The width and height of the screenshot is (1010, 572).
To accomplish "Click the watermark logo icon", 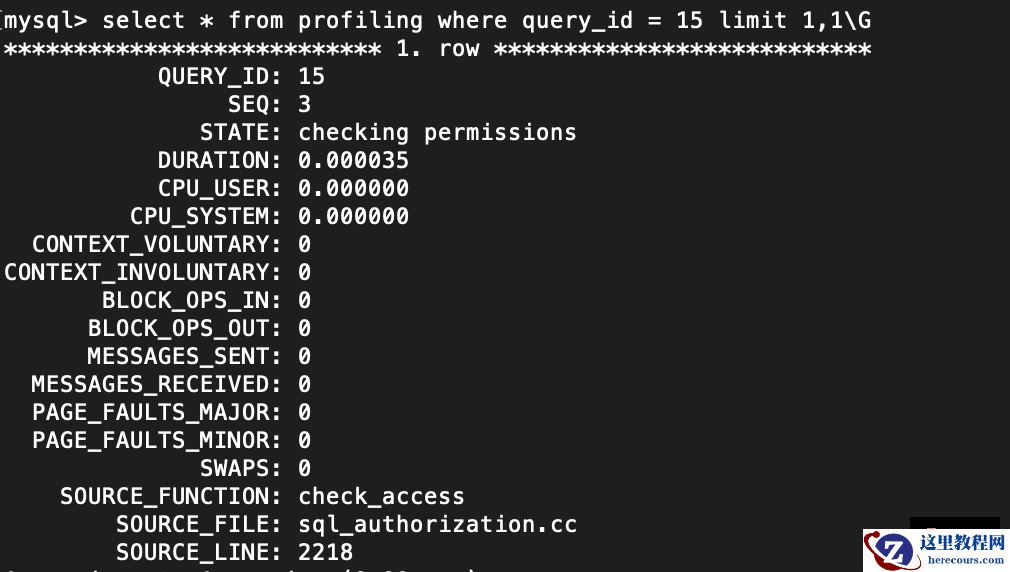I will [892, 549].
